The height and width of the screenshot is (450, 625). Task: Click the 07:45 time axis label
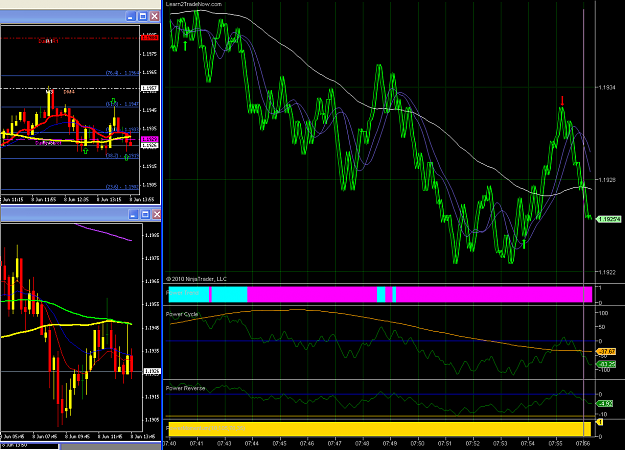(280, 443)
